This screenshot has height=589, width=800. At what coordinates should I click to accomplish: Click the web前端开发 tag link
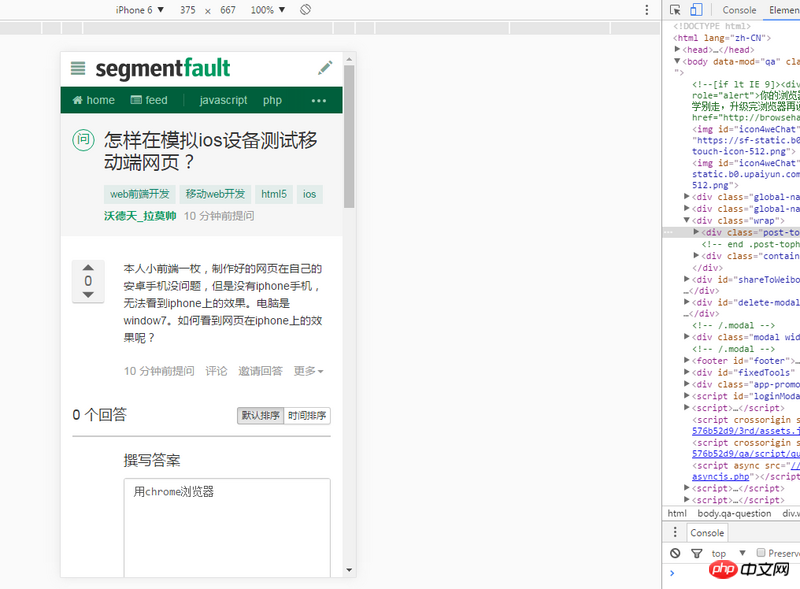pos(140,194)
